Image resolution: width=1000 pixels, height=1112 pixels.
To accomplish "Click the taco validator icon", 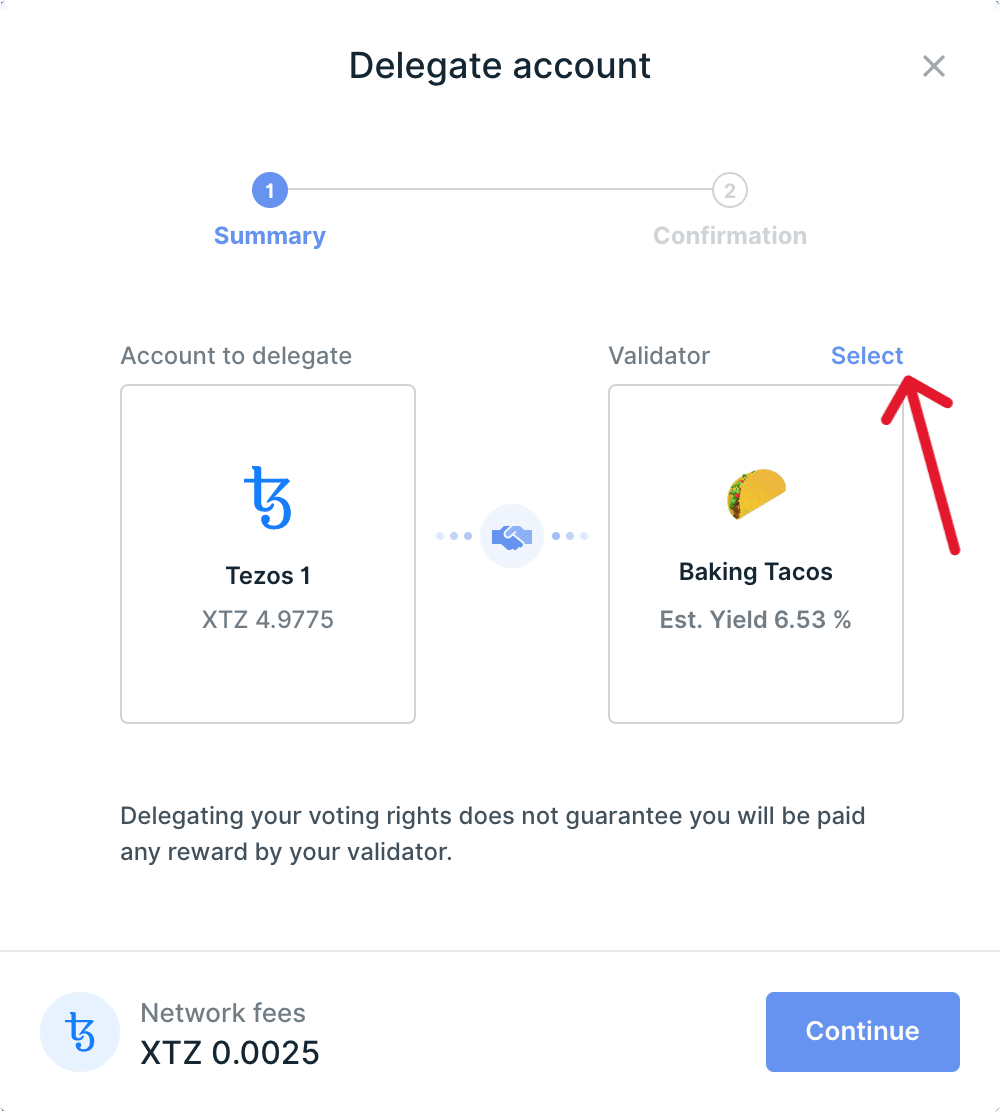I will [755, 494].
